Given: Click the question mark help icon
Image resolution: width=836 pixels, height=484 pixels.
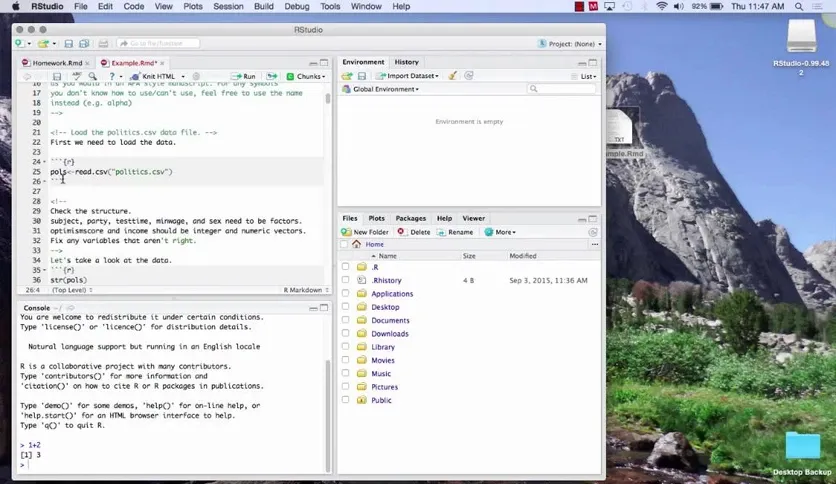Looking at the screenshot, I should (111, 76).
